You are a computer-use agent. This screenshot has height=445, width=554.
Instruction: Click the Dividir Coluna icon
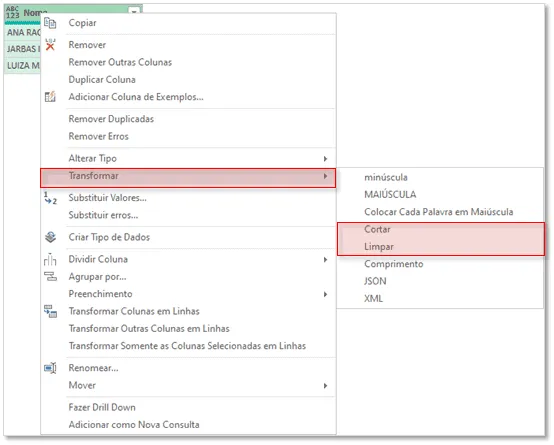coord(50,259)
